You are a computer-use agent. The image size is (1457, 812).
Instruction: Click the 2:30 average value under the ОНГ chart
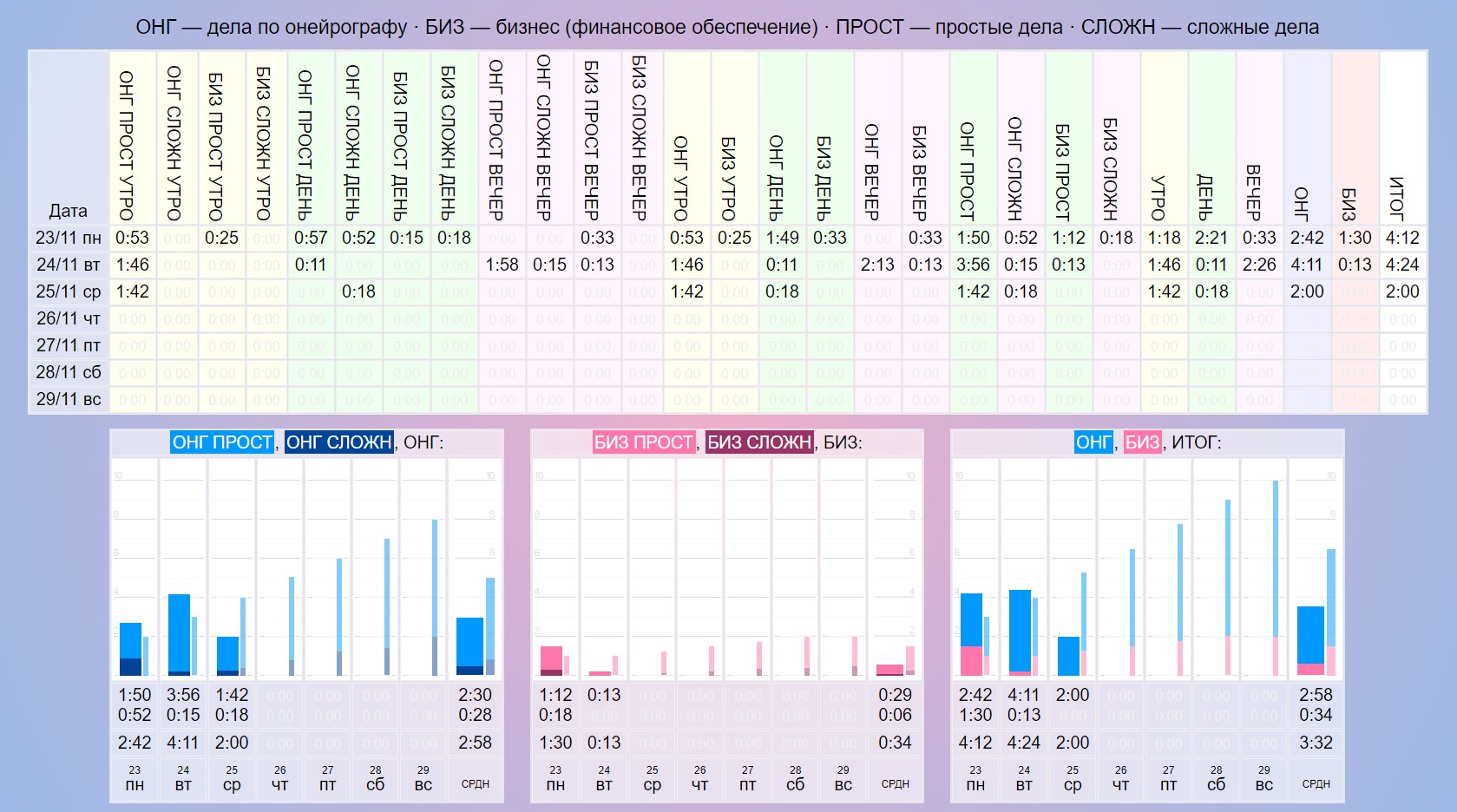click(x=475, y=695)
